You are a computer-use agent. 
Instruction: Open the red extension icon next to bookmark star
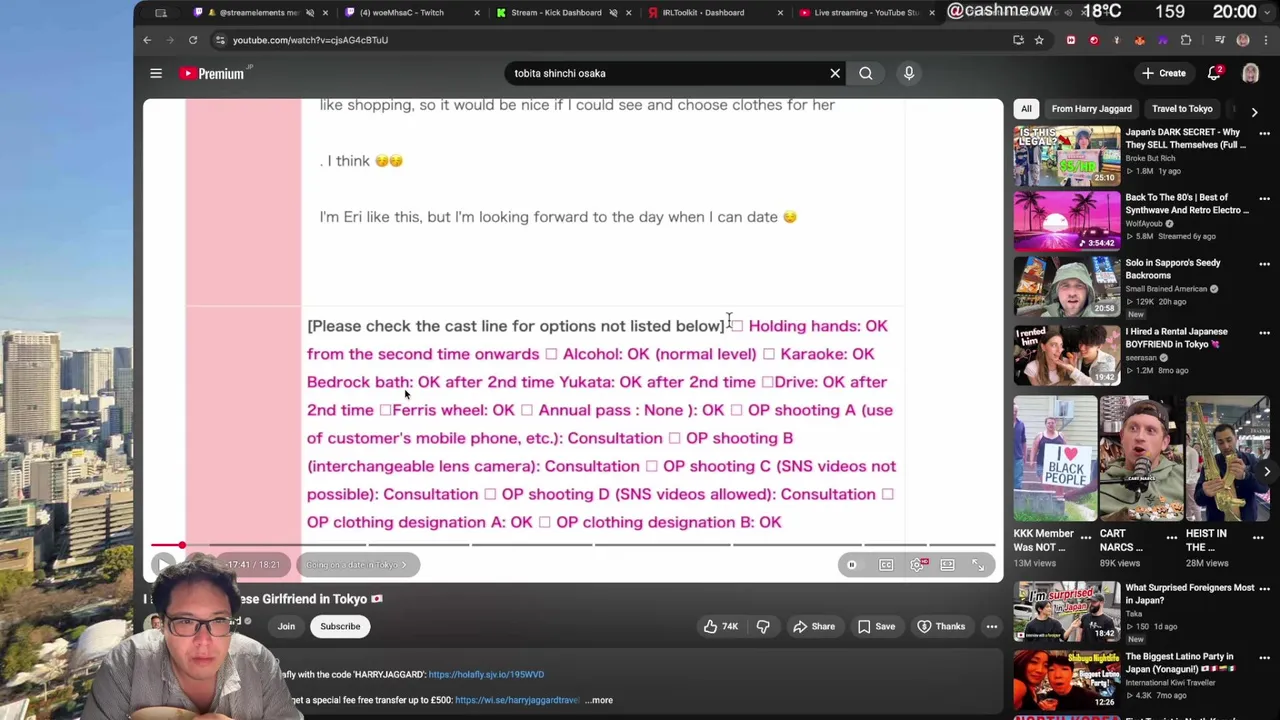tap(1071, 40)
